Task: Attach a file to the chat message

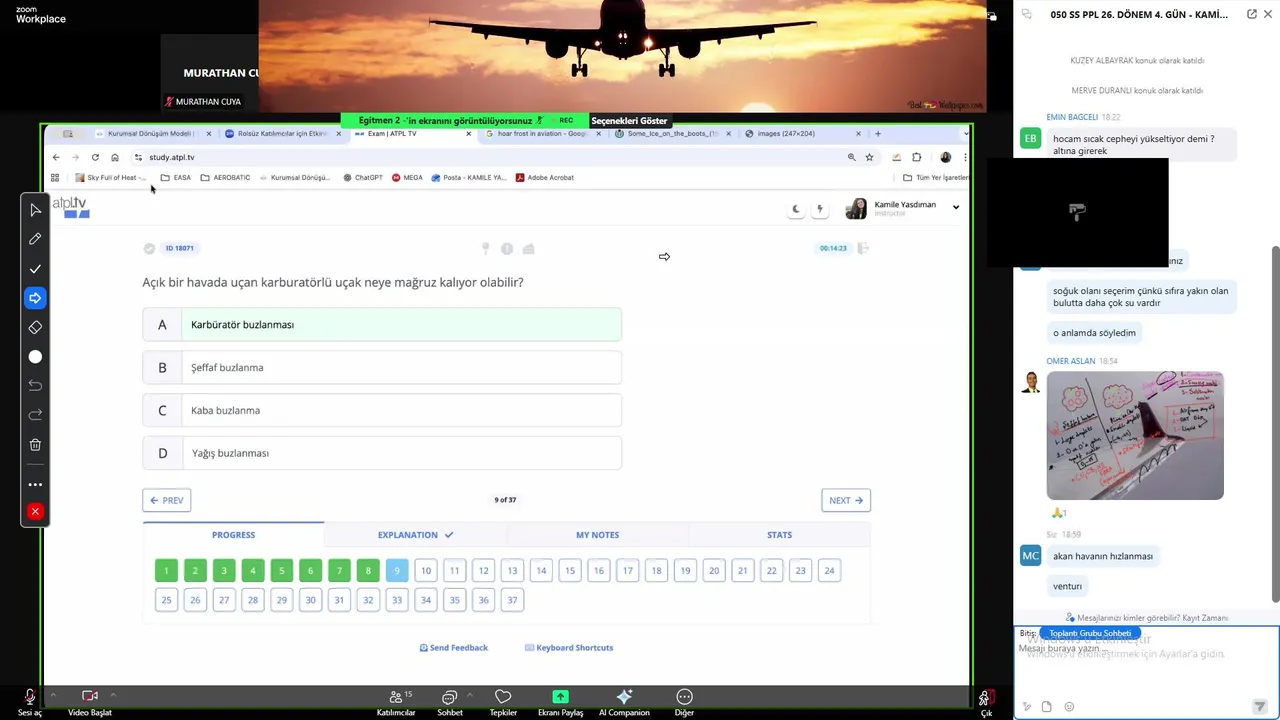Action: [x=1047, y=707]
